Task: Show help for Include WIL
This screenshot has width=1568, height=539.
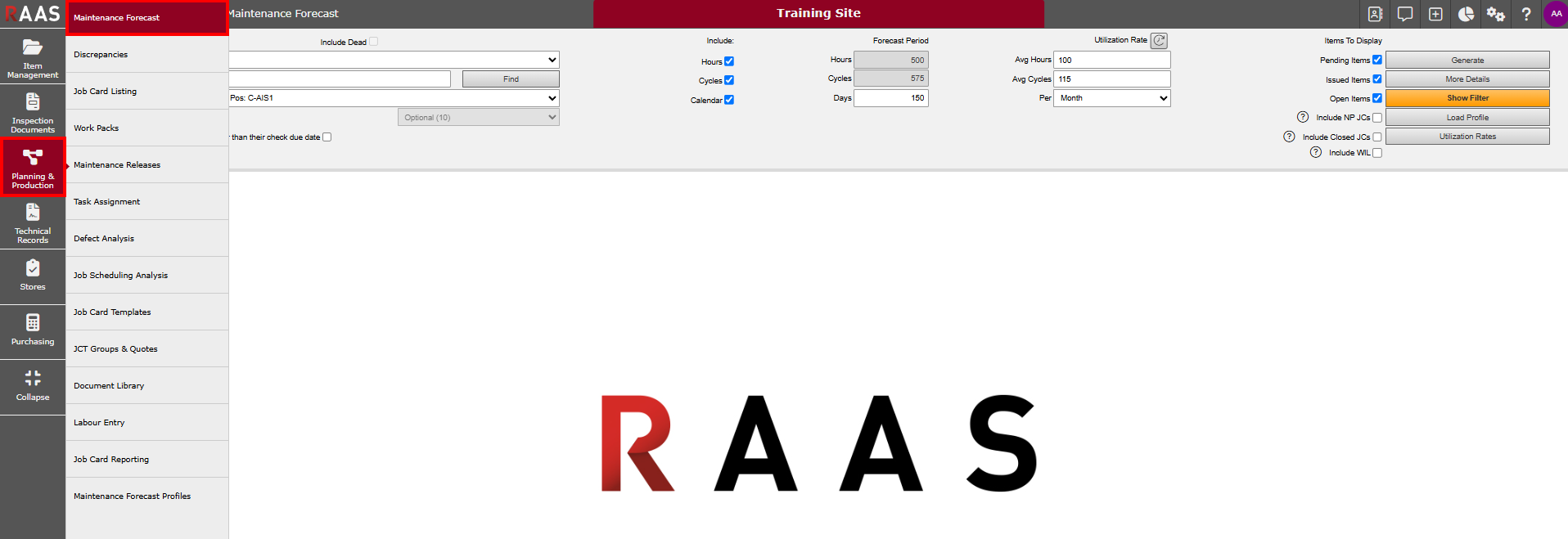Action: pyautogui.click(x=1316, y=152)
